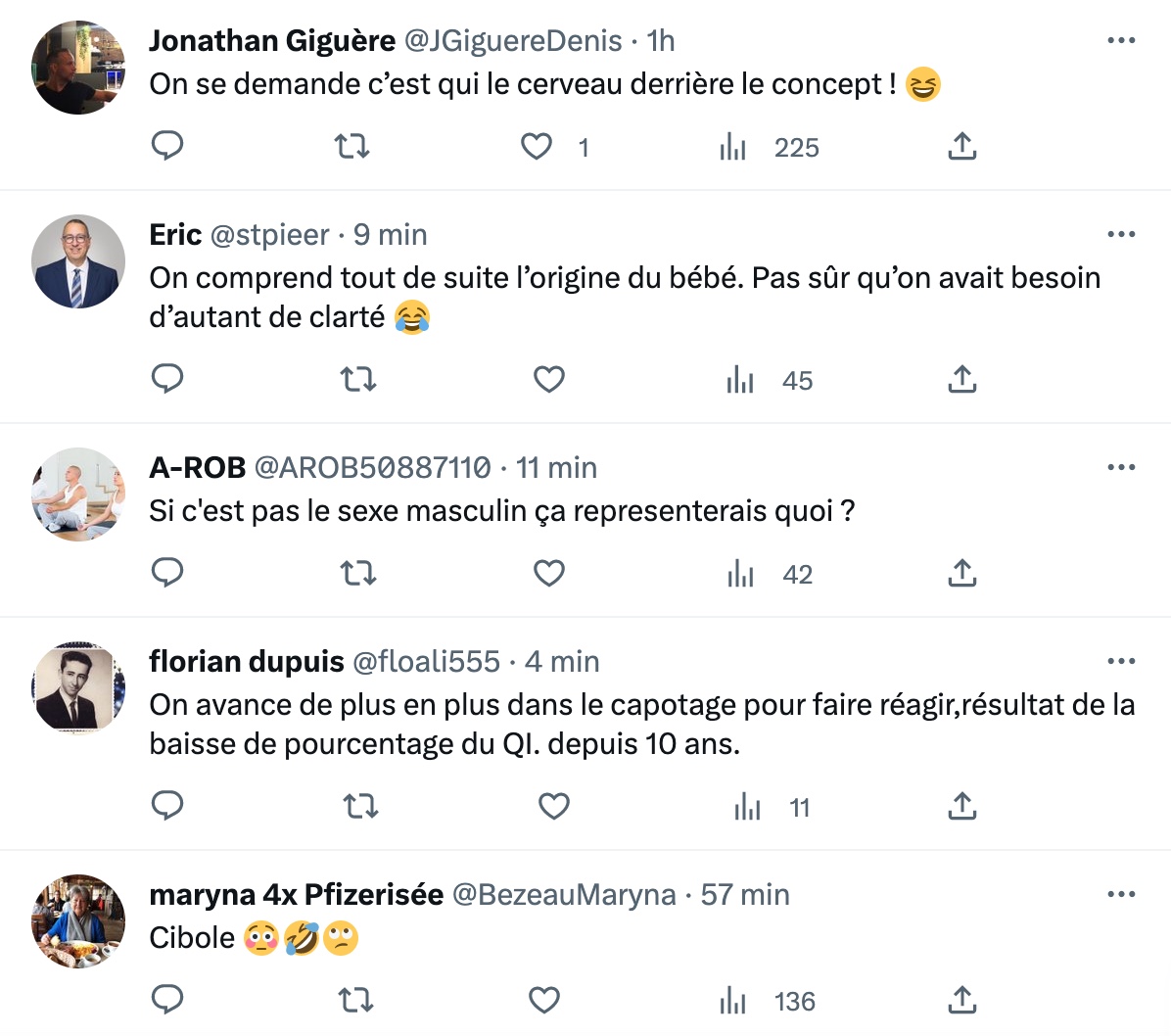Viewport: 1171px width, 1036px height.
Task: Reply to Jonathan Giguère's tweet
Action: (167, 146)
